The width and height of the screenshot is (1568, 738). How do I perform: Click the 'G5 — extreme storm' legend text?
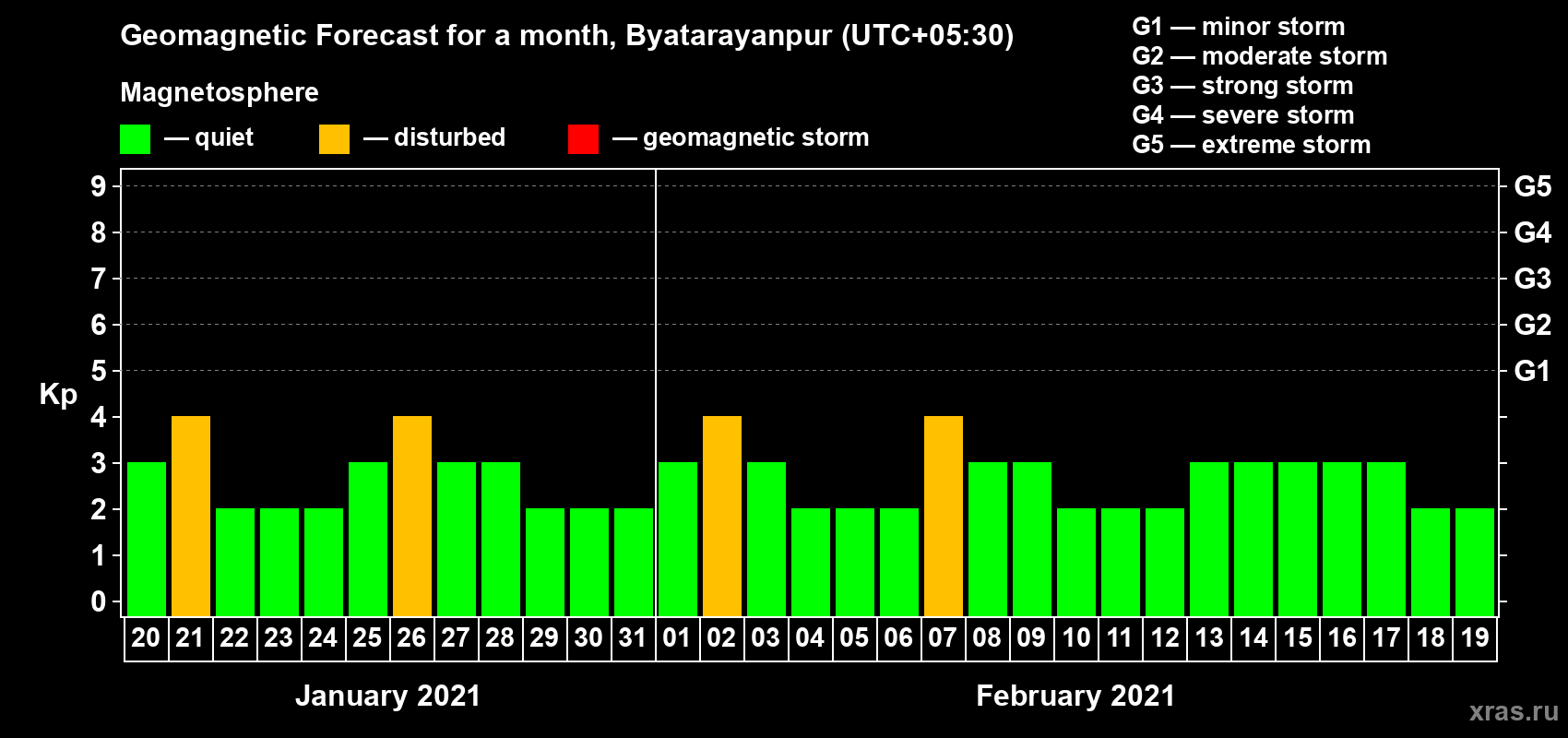click(x=1251, y=145)
